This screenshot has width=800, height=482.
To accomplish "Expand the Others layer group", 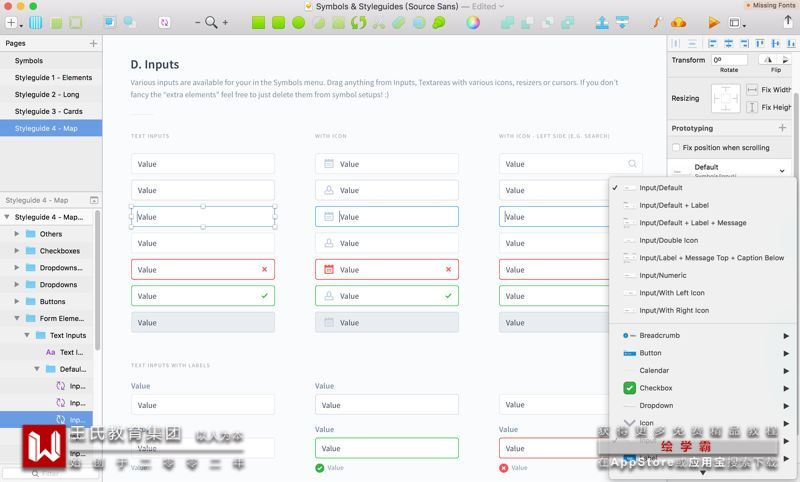I will point(16,234).
